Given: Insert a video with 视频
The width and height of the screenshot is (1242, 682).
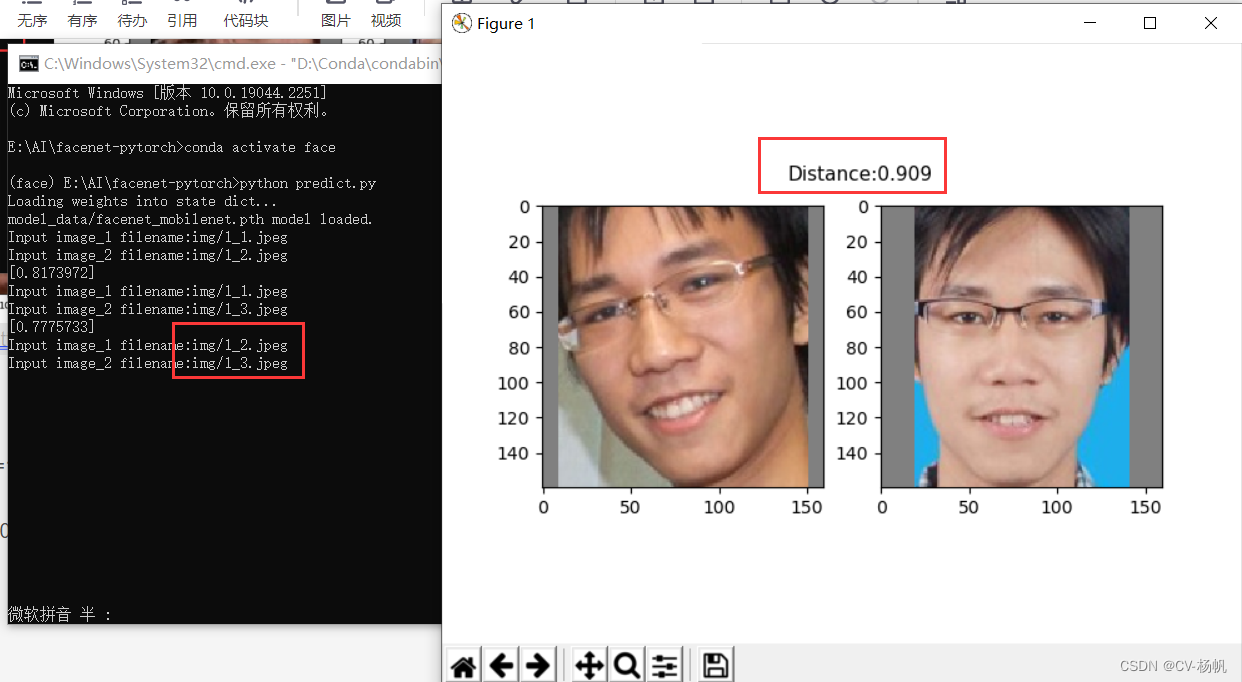Looking at the screenshot, I should (x=386, y=20).
